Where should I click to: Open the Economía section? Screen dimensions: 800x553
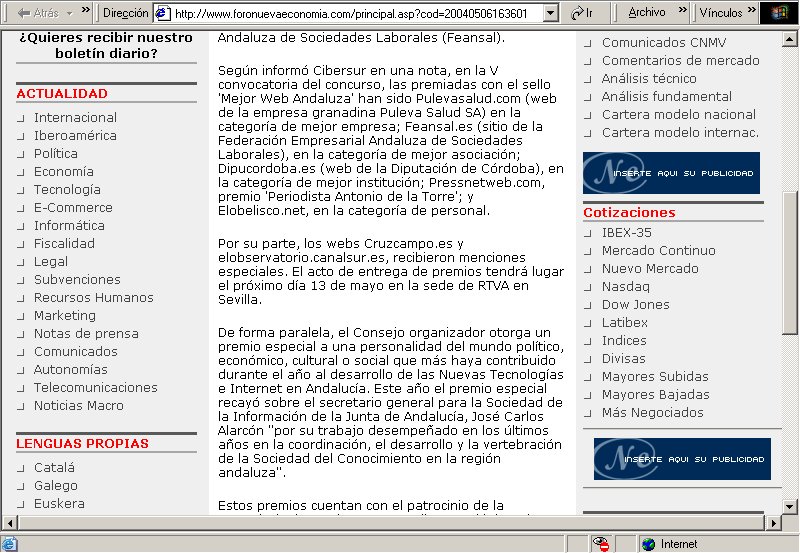[x=63, y=171]
